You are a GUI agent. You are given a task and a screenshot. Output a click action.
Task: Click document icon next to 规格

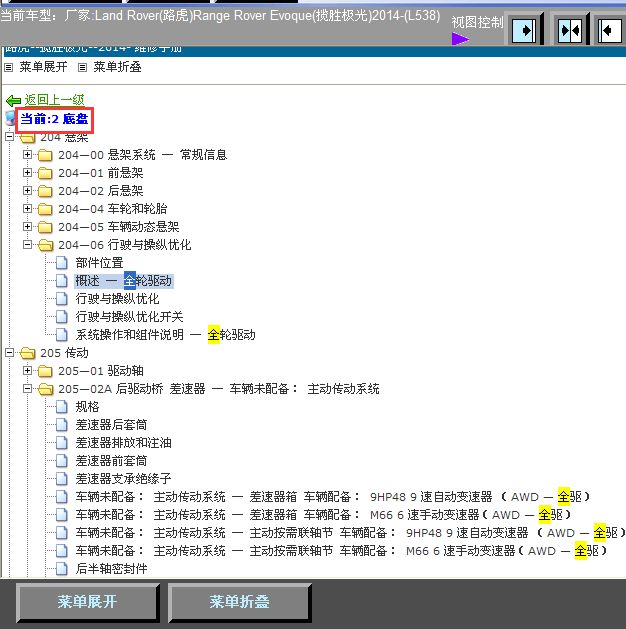click(62, 407)
